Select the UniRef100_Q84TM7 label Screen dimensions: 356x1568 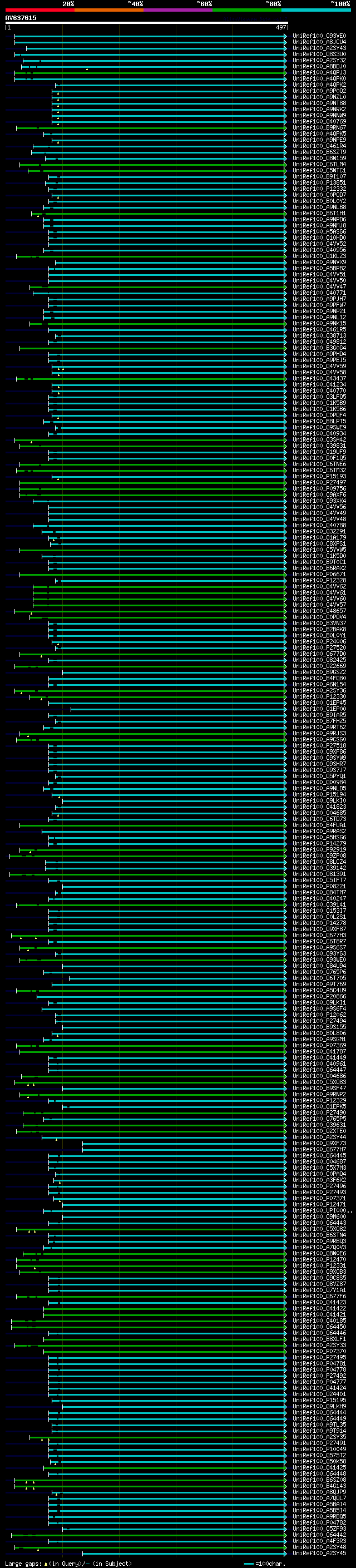(319, 892)
